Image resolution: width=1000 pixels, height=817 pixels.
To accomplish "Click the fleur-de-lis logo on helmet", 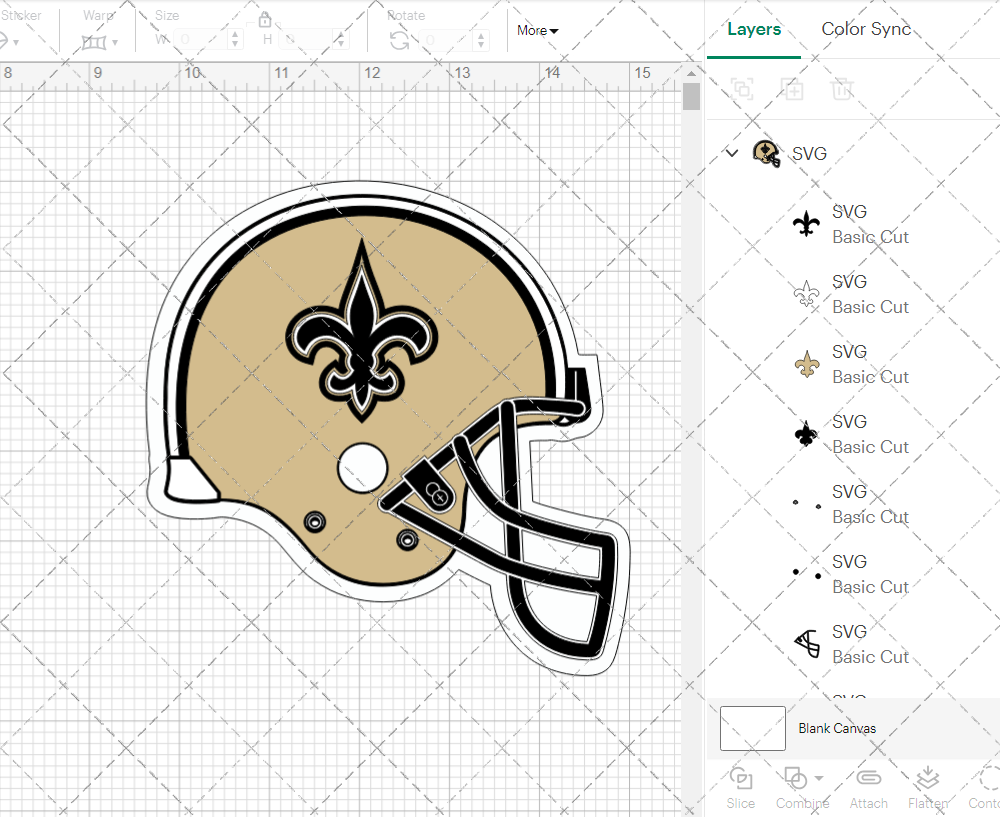I will pyautogui.click(x=362, y=332).
